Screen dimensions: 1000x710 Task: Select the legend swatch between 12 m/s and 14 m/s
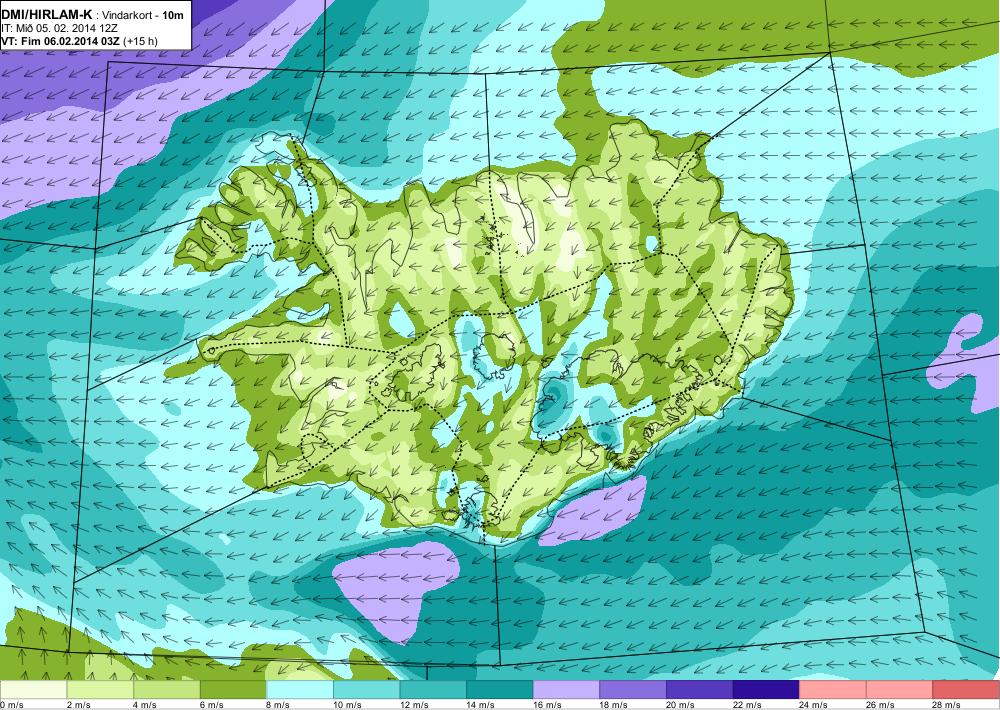tap(433, 690)
